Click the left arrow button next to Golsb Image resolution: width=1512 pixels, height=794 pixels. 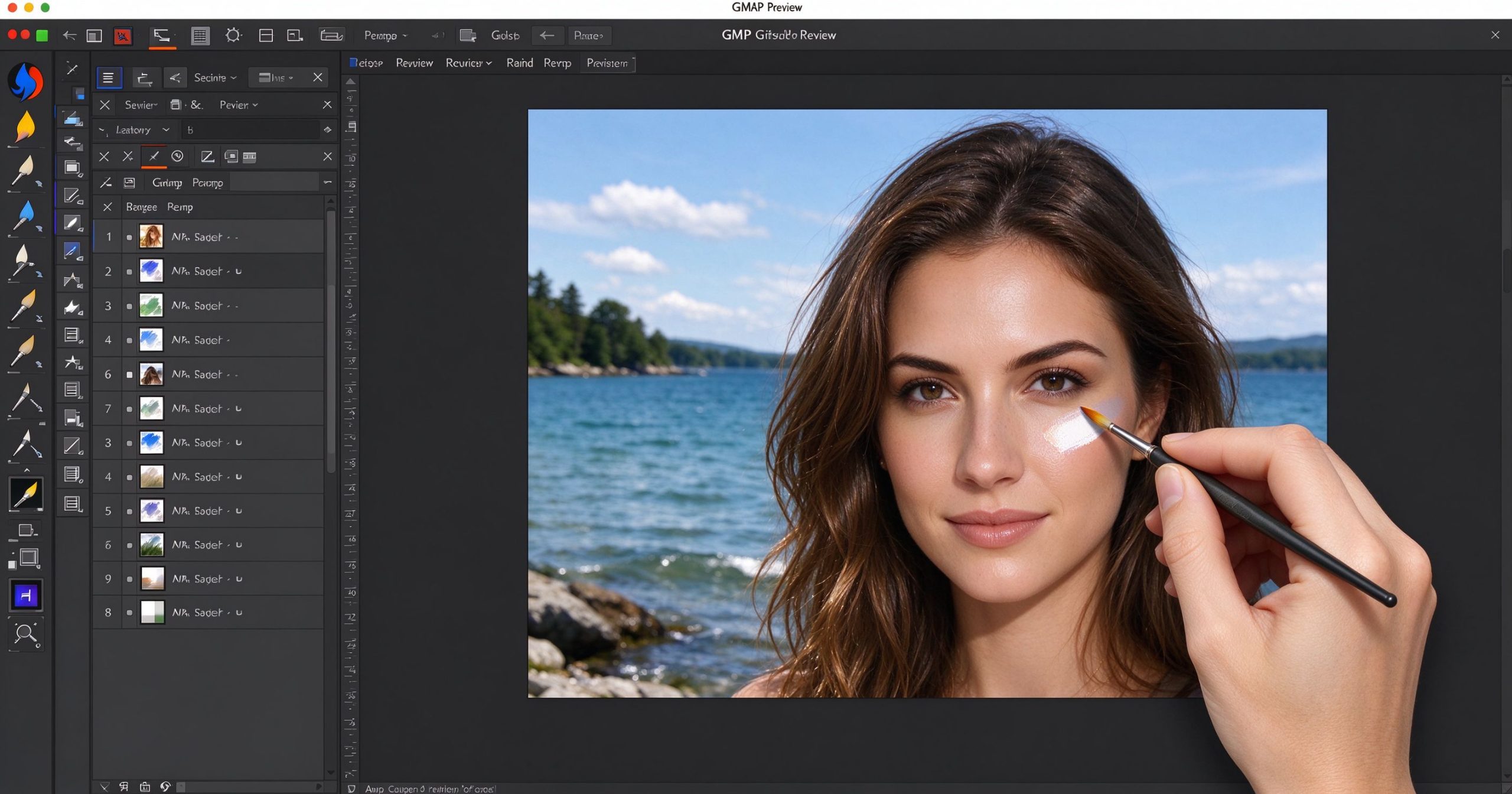pyautogui.click(x=547, y=35)
